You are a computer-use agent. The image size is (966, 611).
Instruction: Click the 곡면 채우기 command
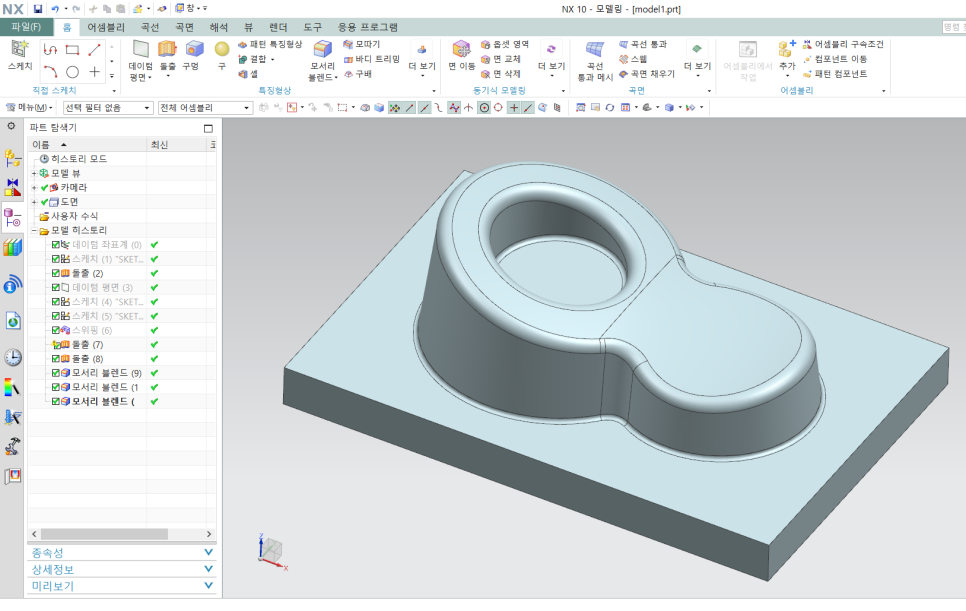click(x=647, y=74)
